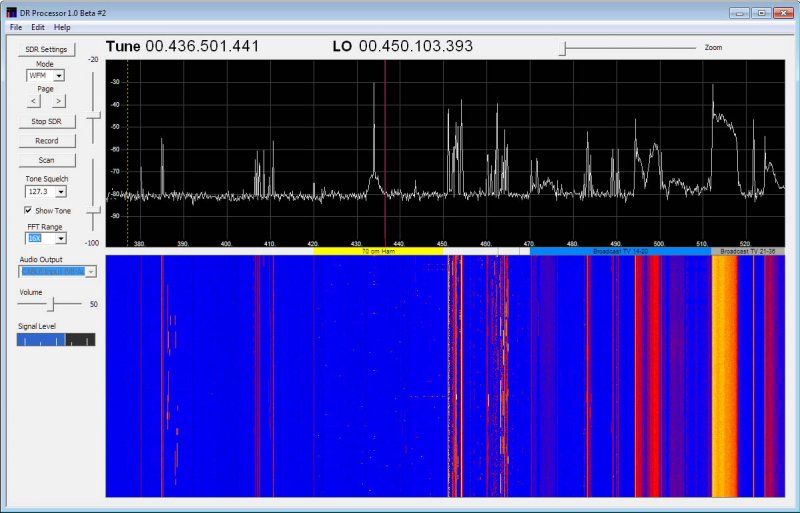Click the upper vertical level slider at -20
Screen dimensions: 800x513
[x=93, y=117]
